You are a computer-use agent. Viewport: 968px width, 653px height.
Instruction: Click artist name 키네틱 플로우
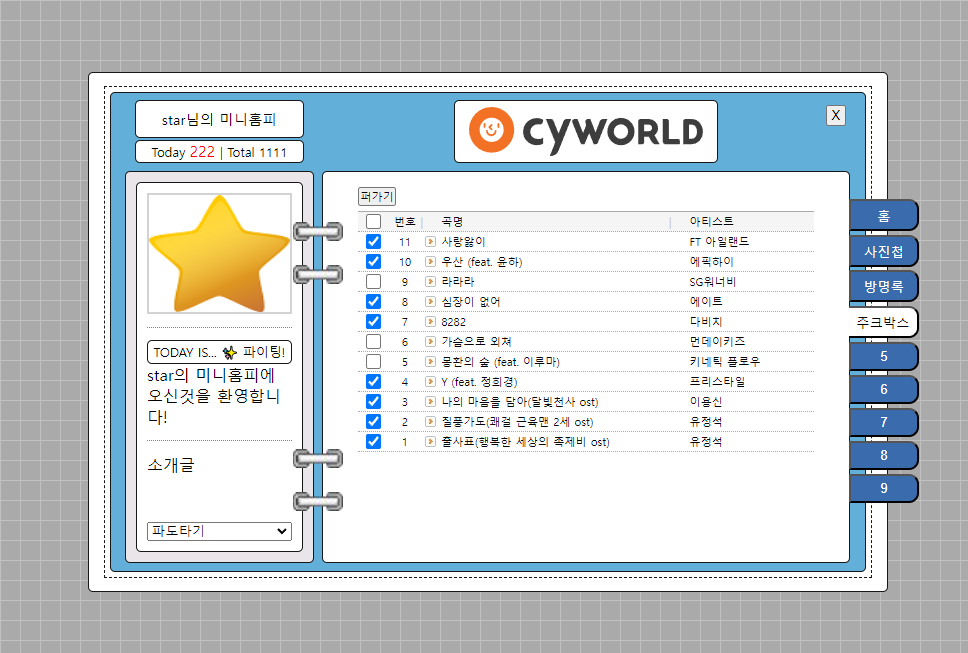click(725, 362)
